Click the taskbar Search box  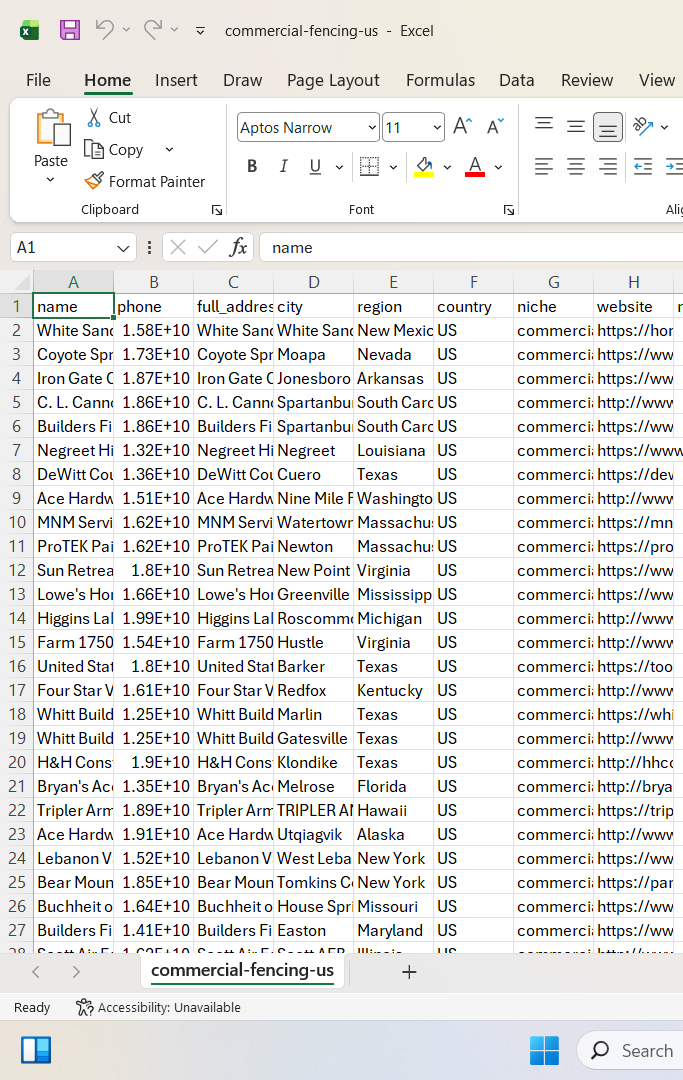(630, 1050)
